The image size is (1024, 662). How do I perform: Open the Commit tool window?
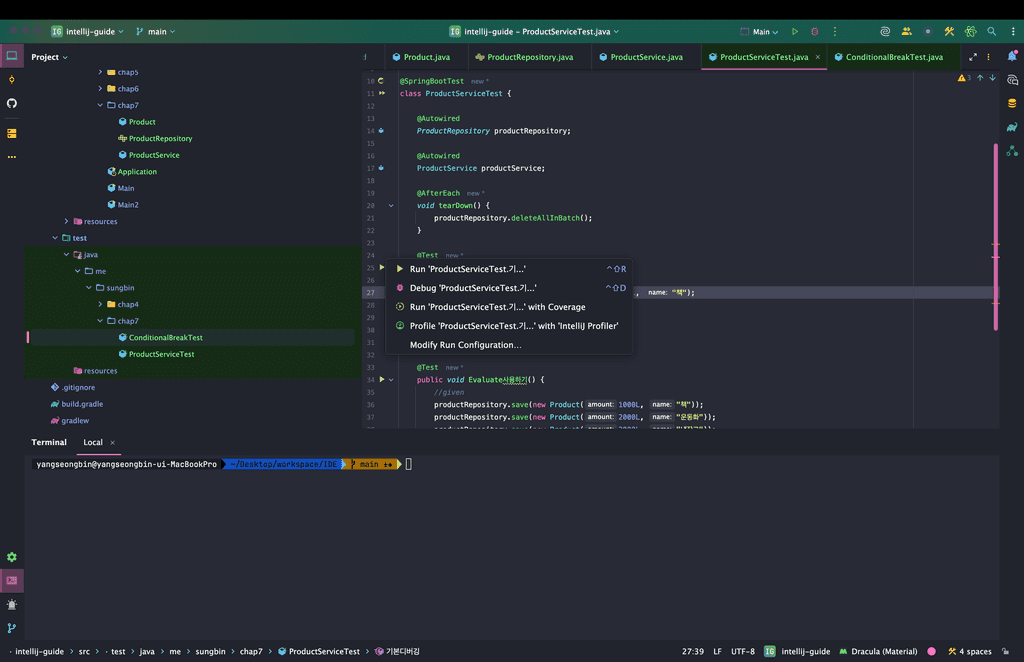[12, 79]
